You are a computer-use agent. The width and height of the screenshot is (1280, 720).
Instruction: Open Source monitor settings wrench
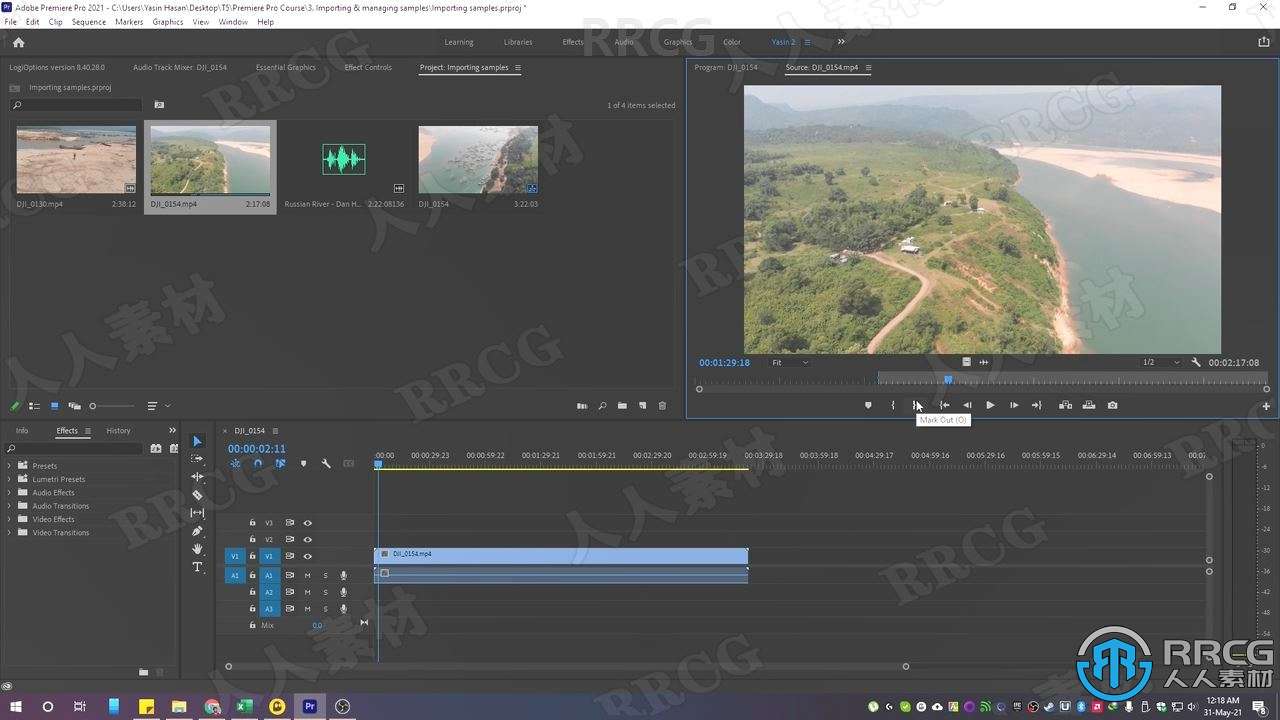(1196, 362)
